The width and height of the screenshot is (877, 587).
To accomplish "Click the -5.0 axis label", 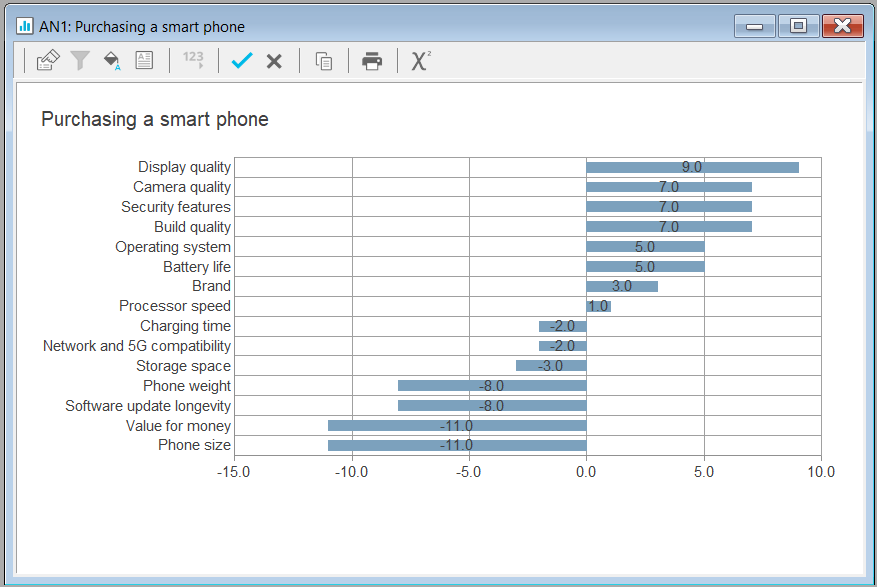I will pyautogui.click(x=469, y=472).
